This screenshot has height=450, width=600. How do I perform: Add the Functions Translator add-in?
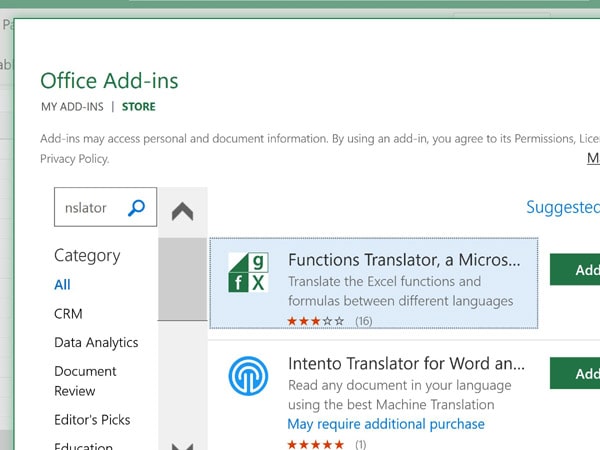pos(575,270)
